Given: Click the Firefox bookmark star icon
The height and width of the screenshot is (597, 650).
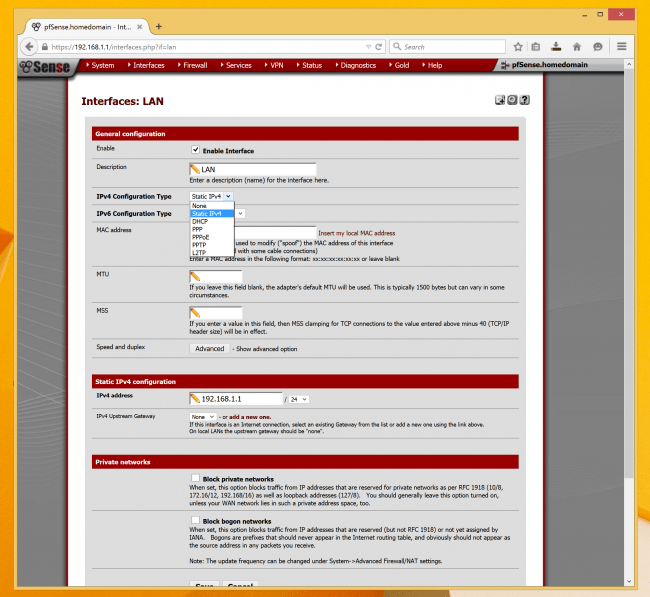Looking at the screenshot, I should [x=518, y=46].
